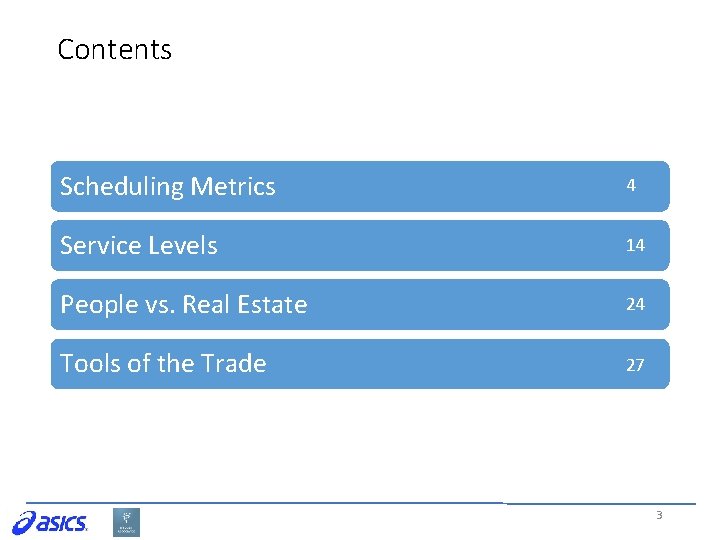
Task: Click slide number 3 in the corner
Action: (659, 515)
